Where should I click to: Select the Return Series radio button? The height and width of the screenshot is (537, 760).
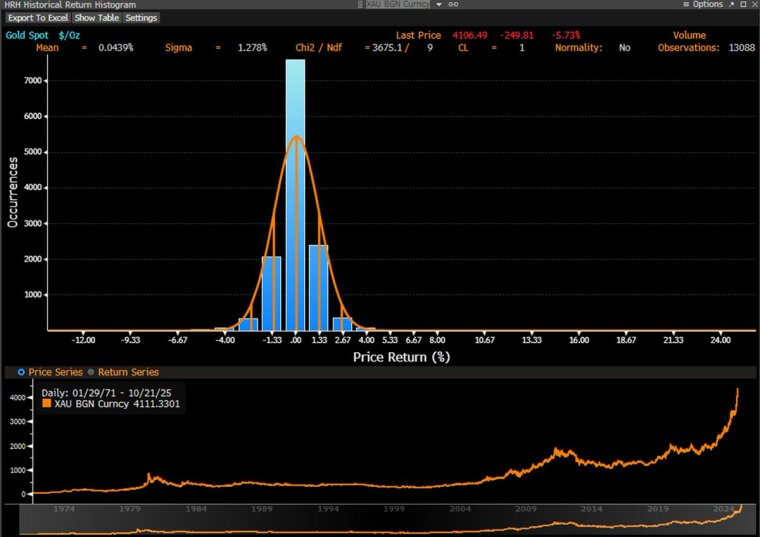point(91,372)
